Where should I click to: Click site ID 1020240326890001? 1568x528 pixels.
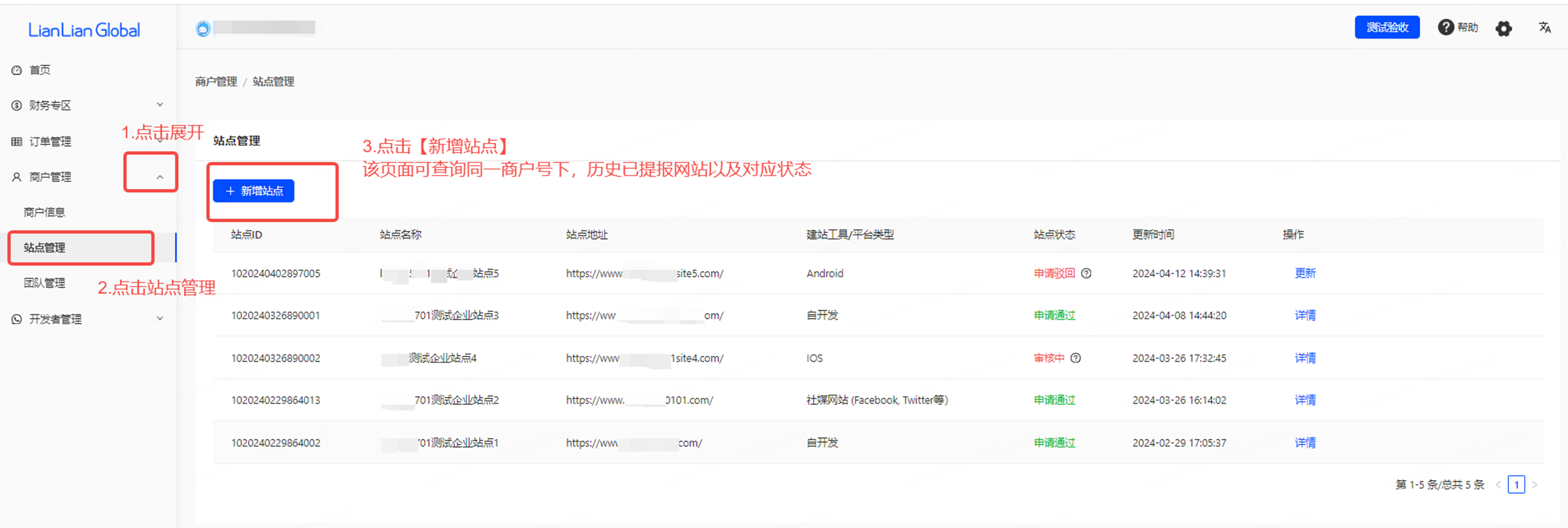(276, 315)
